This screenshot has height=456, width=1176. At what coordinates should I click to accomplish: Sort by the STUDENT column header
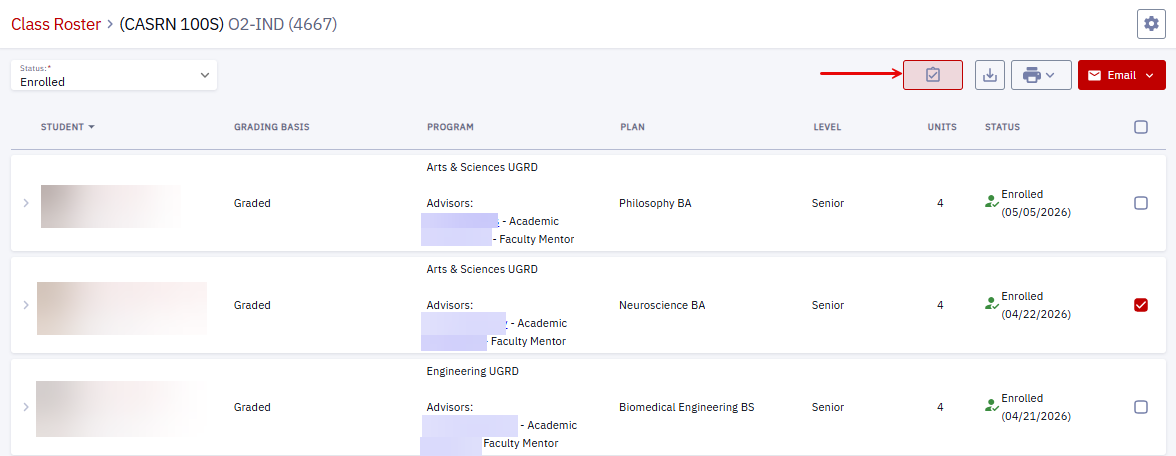coord(68,127)
